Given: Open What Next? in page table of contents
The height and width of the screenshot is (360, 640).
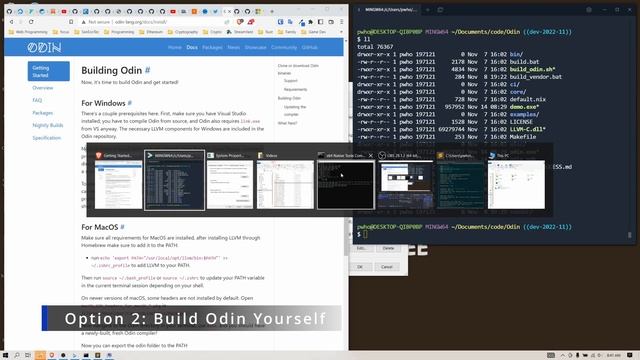Looking at the screenshot, I should pos(287,123).
